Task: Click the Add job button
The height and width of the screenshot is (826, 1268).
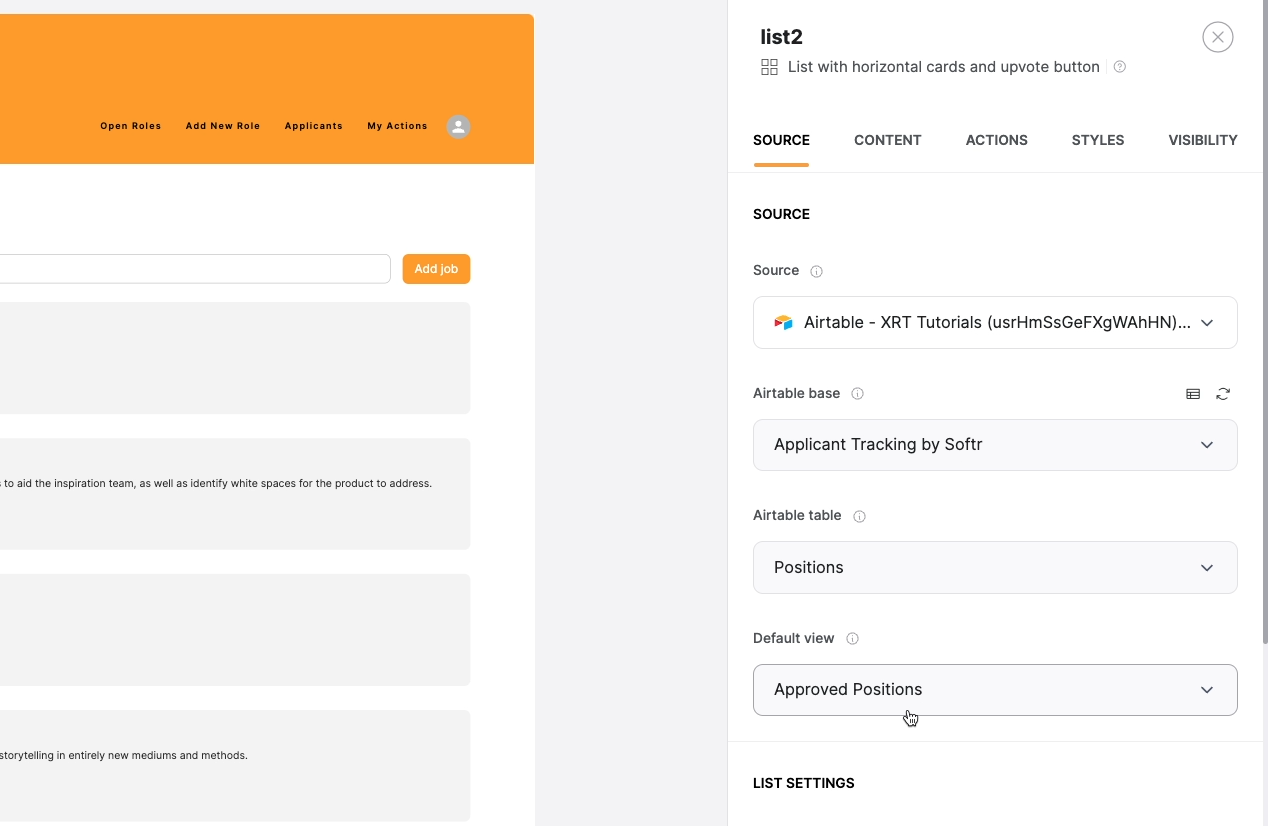Action: coord(436,269)
